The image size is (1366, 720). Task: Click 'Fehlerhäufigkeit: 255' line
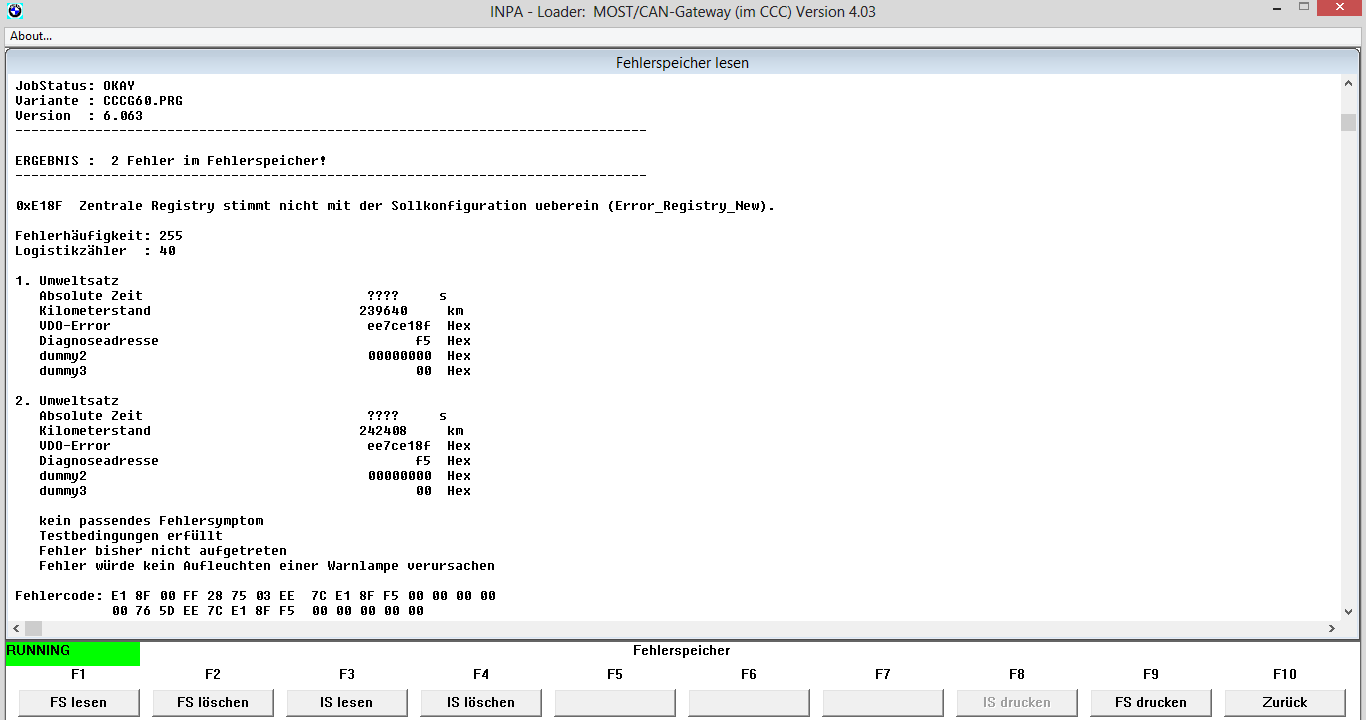coord(99,236)
